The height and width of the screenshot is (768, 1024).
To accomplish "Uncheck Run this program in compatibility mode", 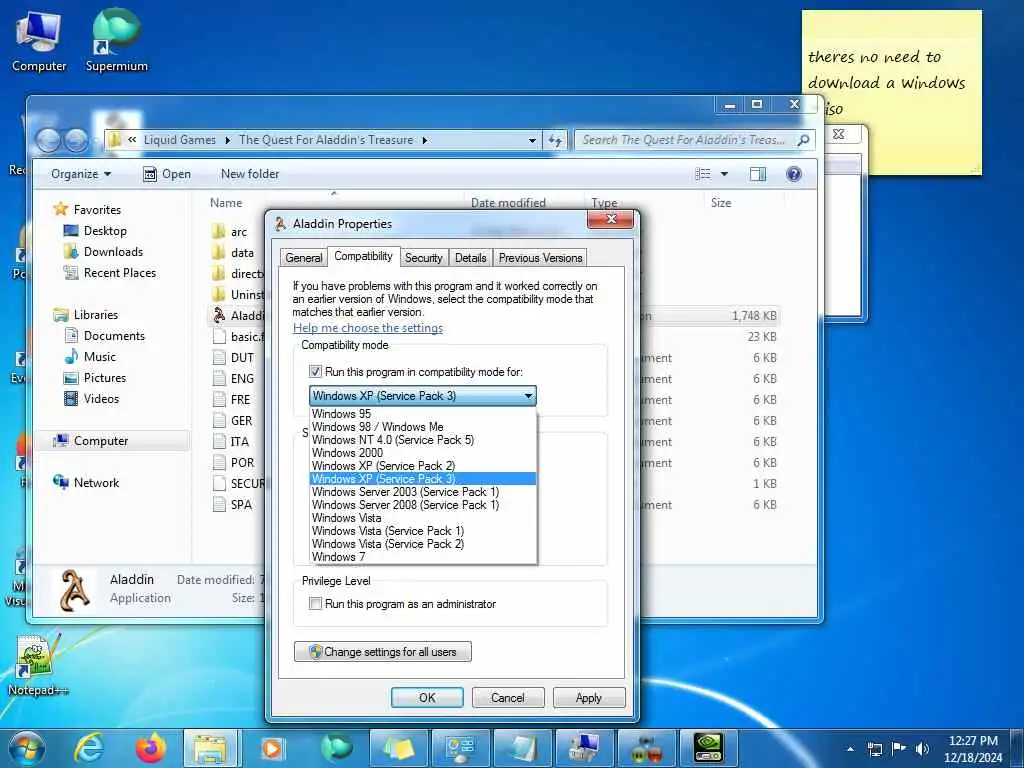I will [x=315, y=372].
